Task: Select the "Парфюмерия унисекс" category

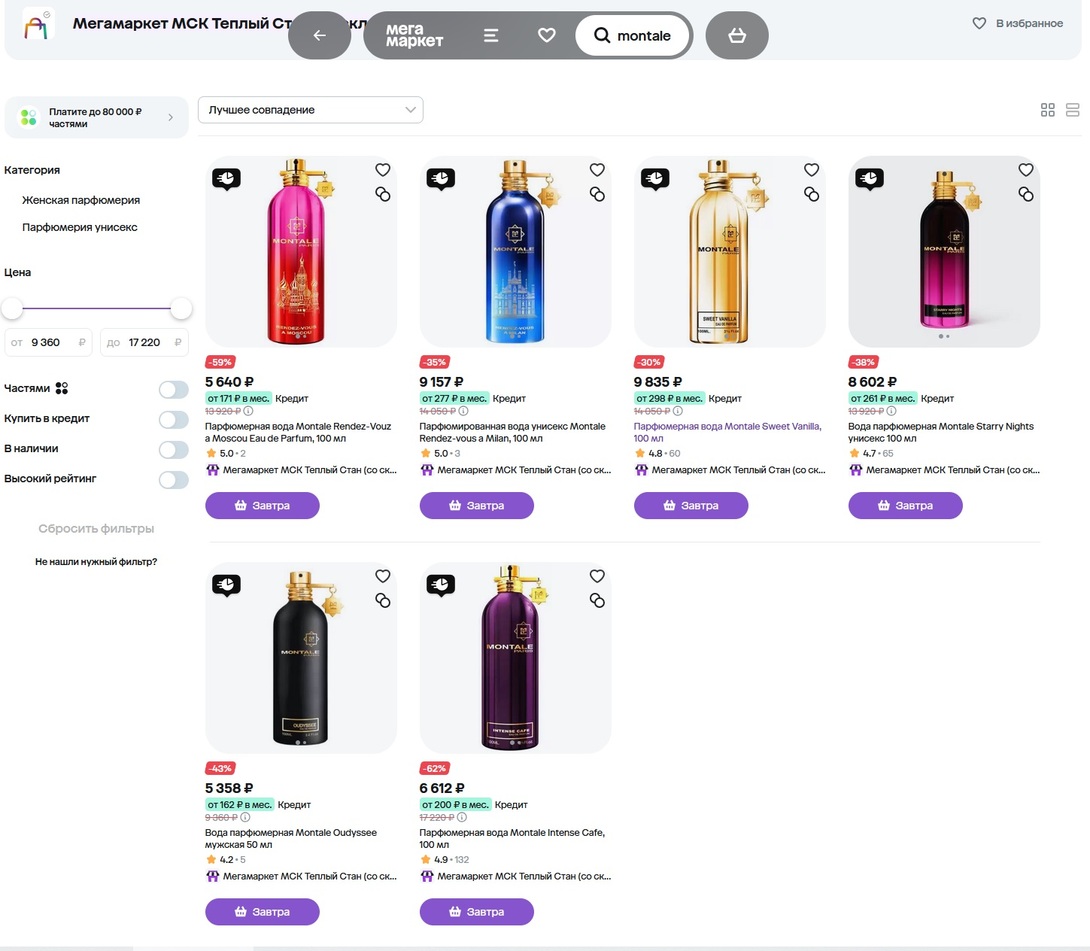Action: pos(80,227)
